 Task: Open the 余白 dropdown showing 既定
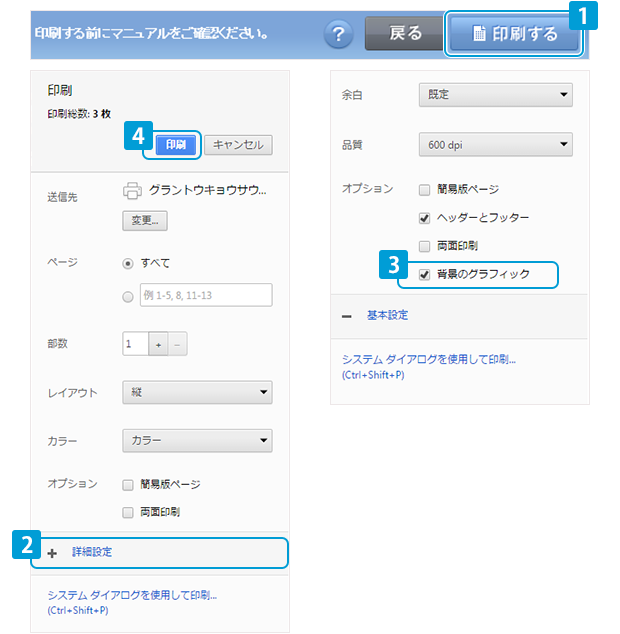click(495, 95)
